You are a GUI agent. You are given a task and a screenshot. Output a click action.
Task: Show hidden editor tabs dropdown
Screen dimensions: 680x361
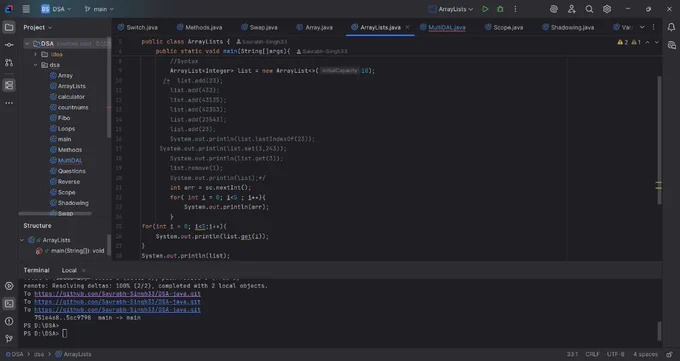[x=642, y=27]
